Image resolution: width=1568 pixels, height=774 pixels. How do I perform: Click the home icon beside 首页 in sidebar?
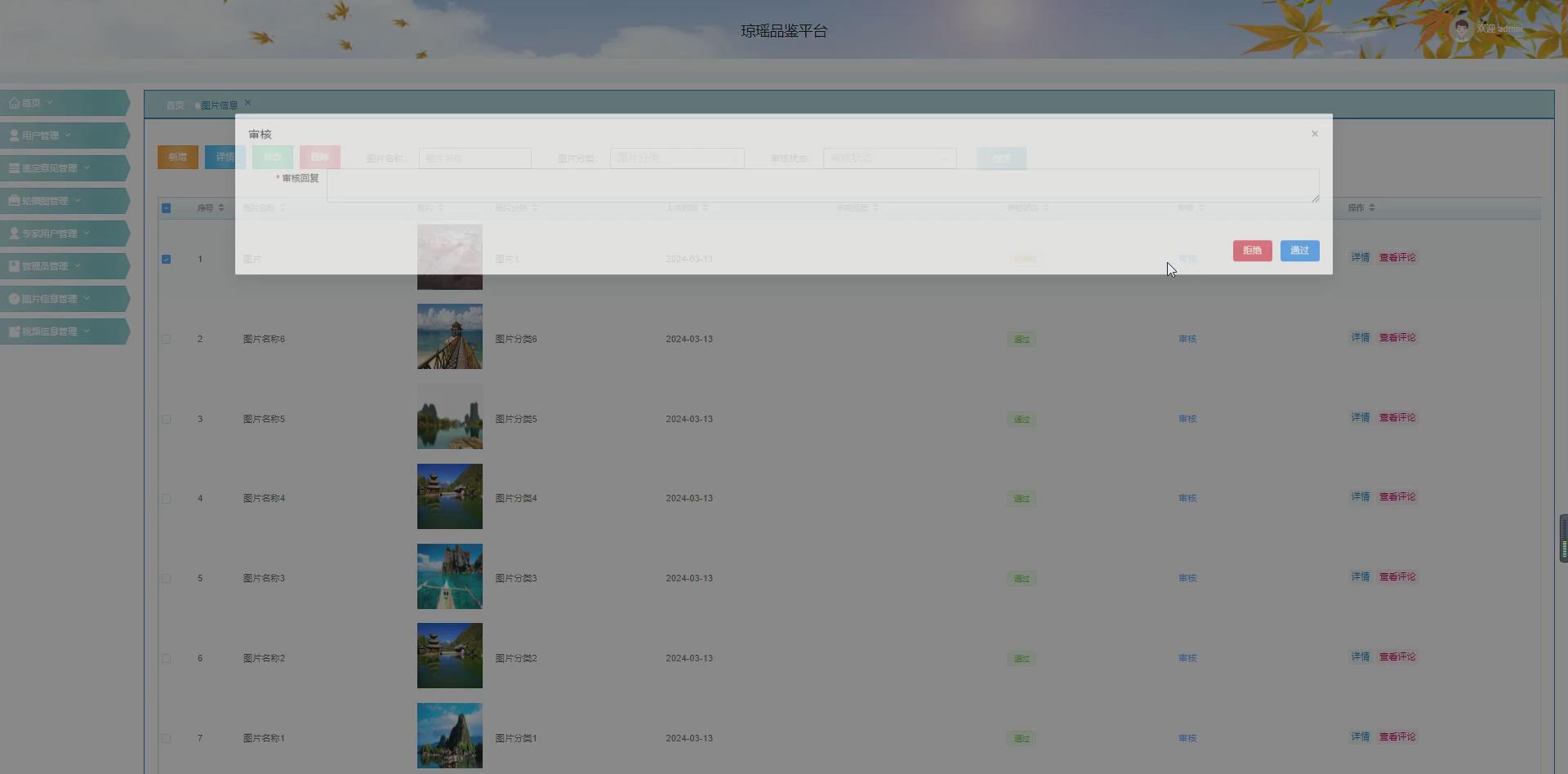click(x=14, y=103)
